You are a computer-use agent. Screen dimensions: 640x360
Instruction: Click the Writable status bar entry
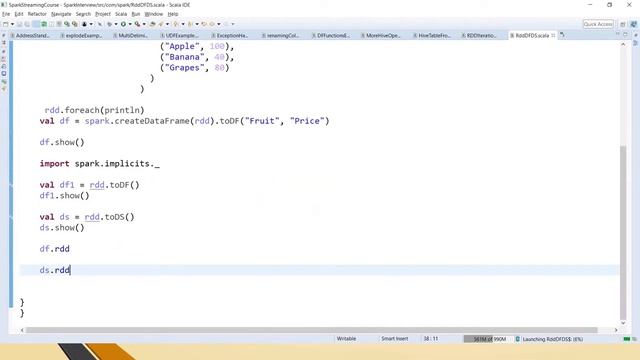click(x=346, y=339)
